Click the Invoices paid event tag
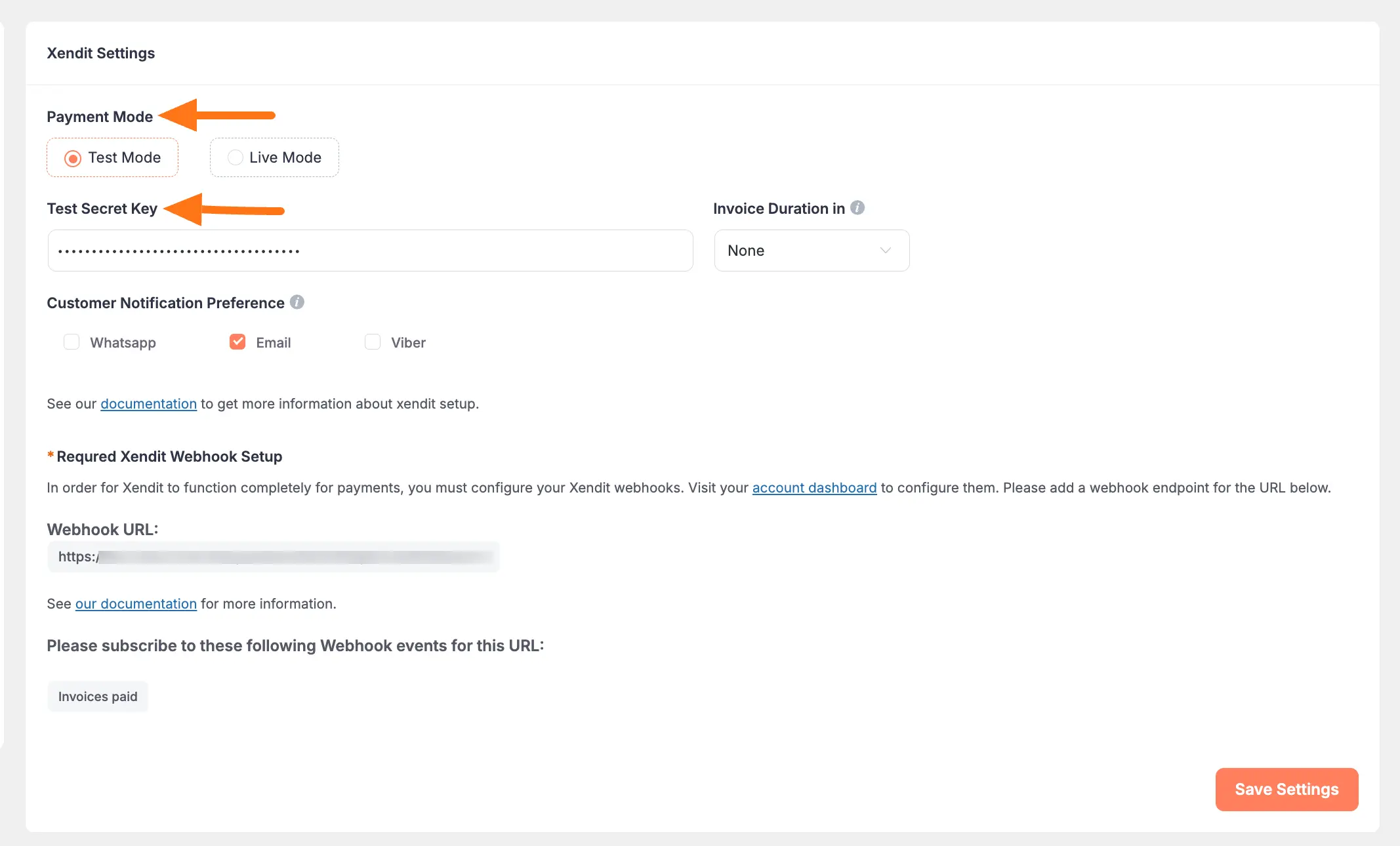 click(x=97, y=696)
